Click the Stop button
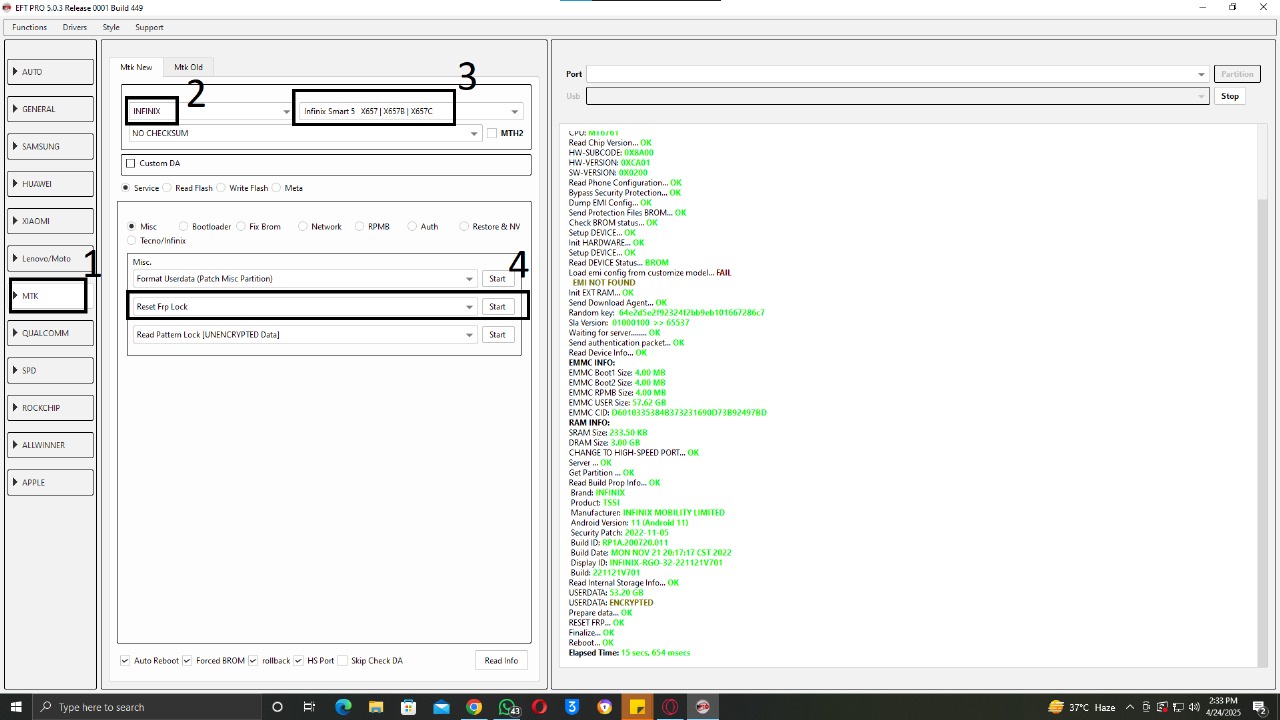Image resolution: width=1280 pixels, height=720 pixels. pos(1230,96)
